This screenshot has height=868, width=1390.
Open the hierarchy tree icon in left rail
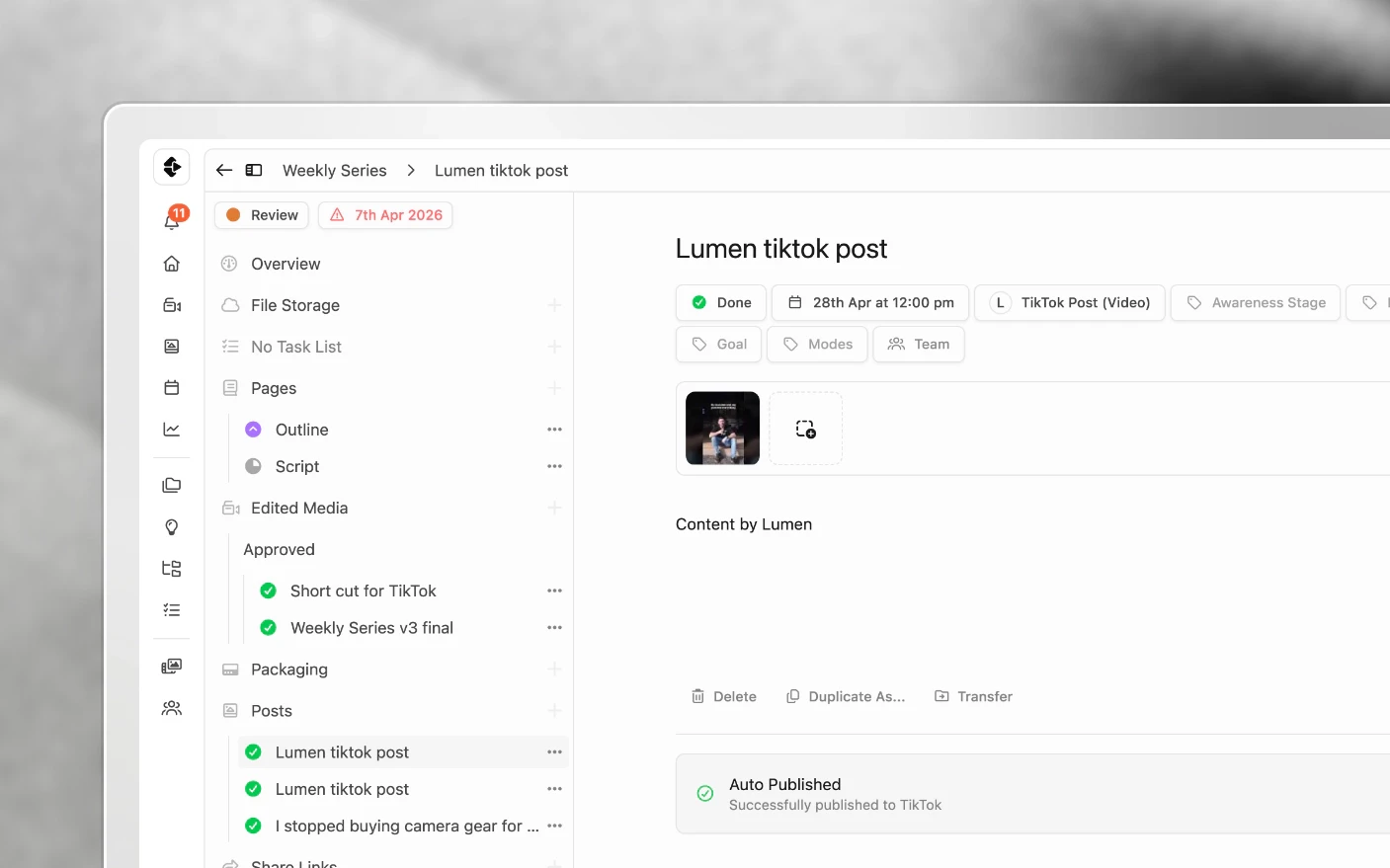coord(172,569)
